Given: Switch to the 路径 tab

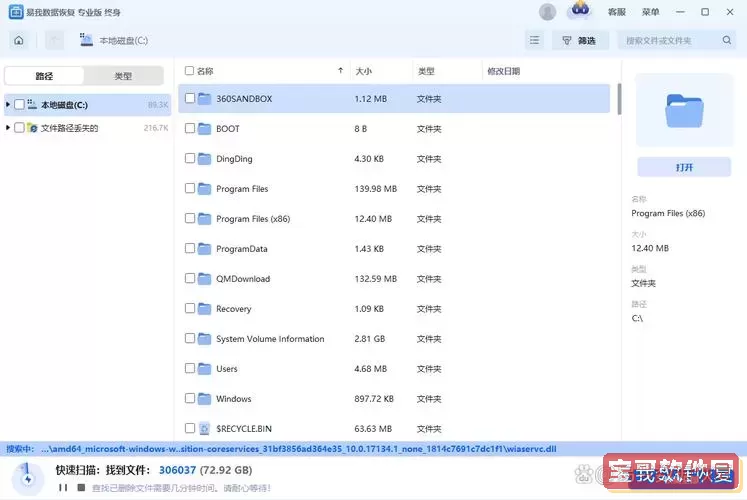Looking at the screenshot, I should click(x=44, y=76).
